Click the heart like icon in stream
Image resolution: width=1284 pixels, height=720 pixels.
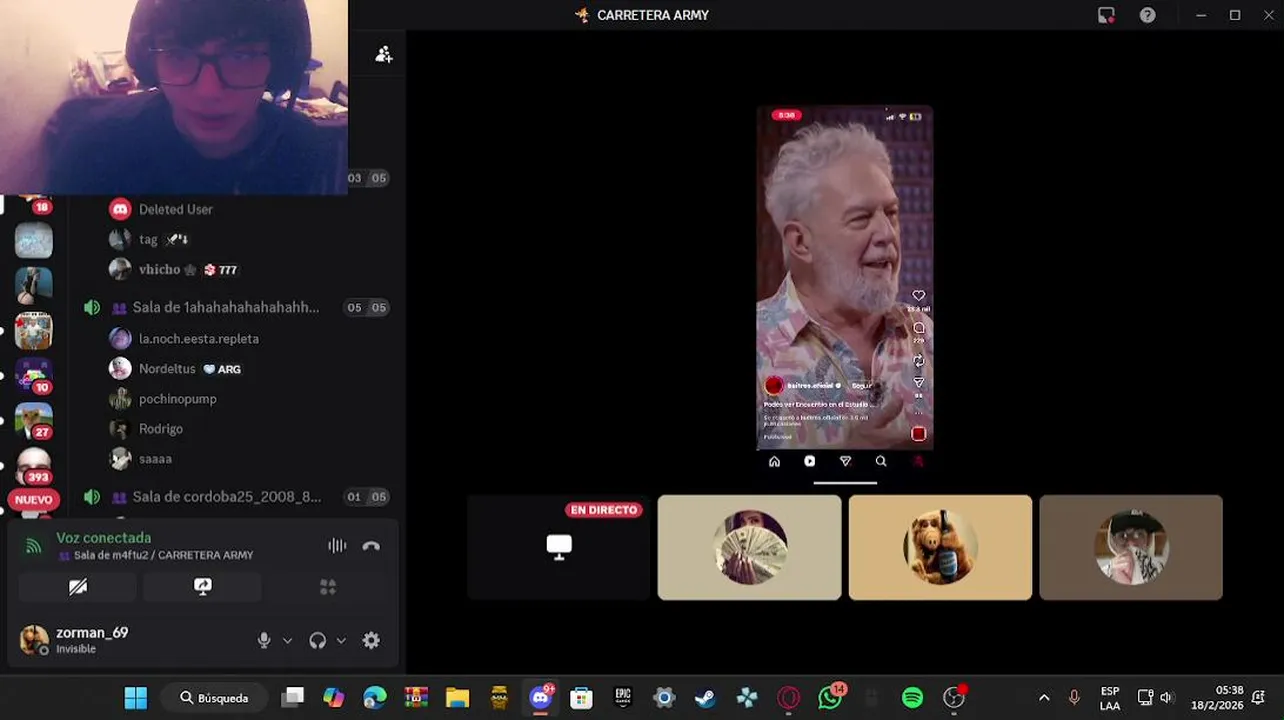point(919,296)
